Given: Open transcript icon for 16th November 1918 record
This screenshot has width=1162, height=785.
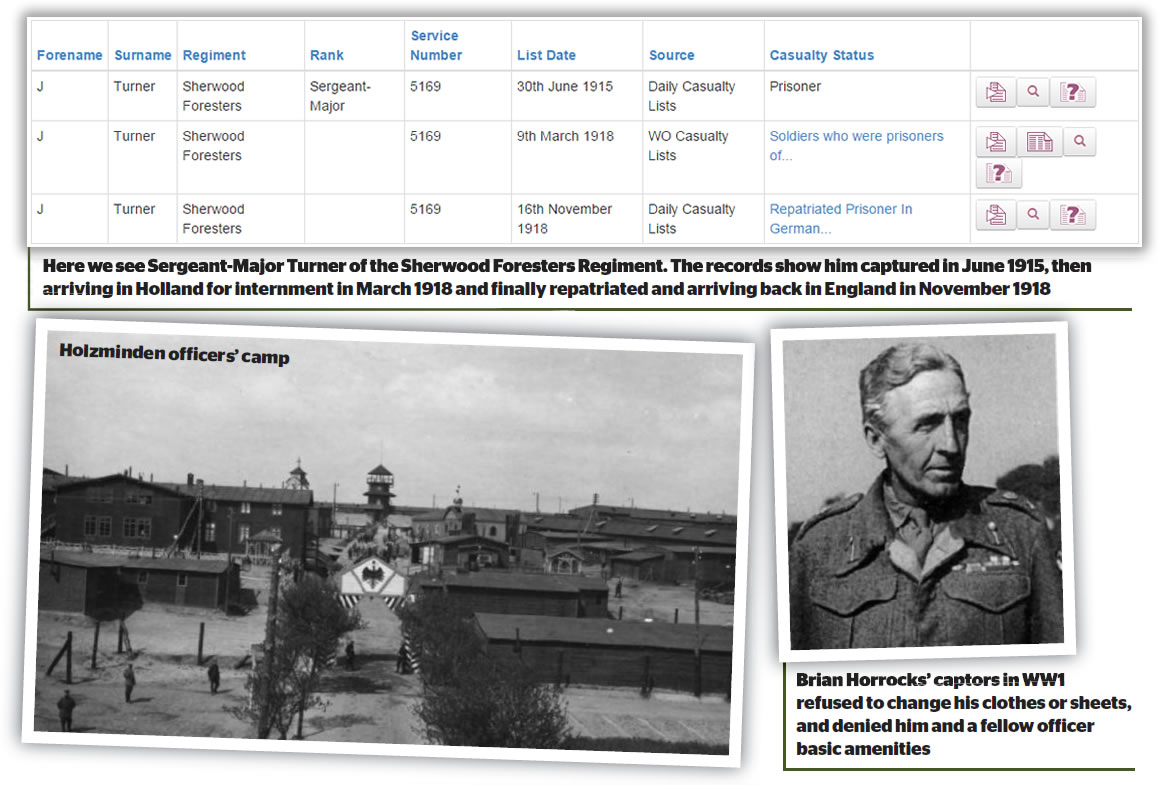Looking at the screenshot, I should [995, 215].
